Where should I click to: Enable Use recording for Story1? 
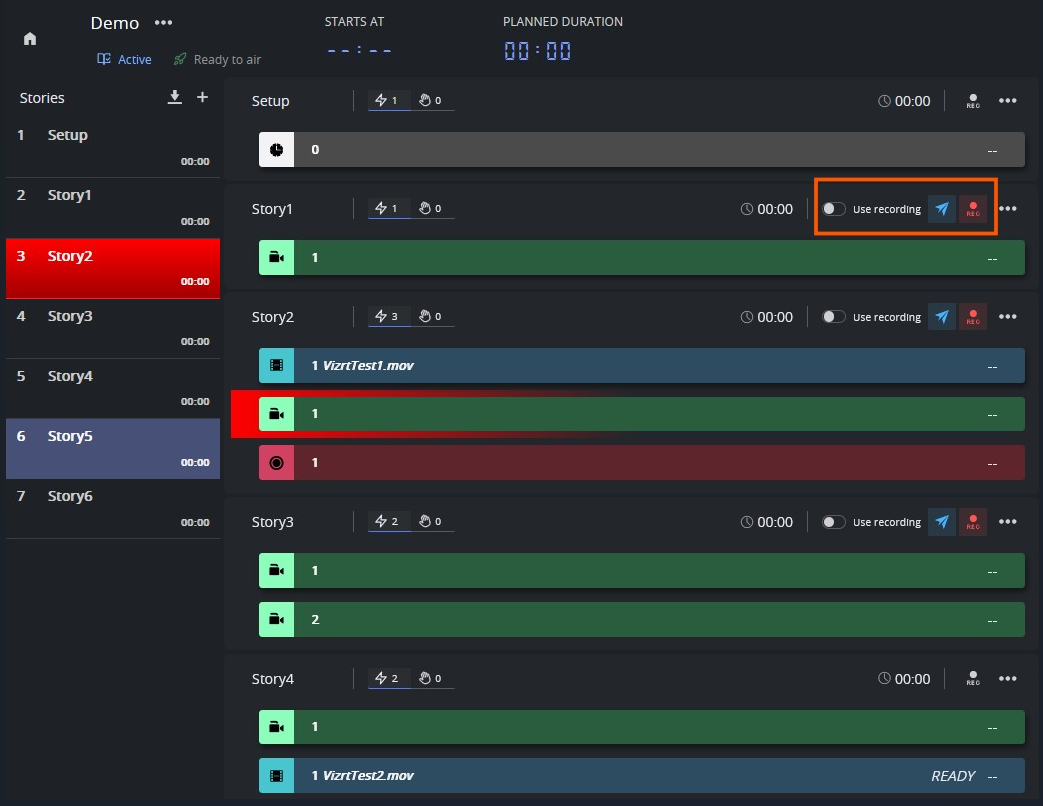[x=834, y=209]
